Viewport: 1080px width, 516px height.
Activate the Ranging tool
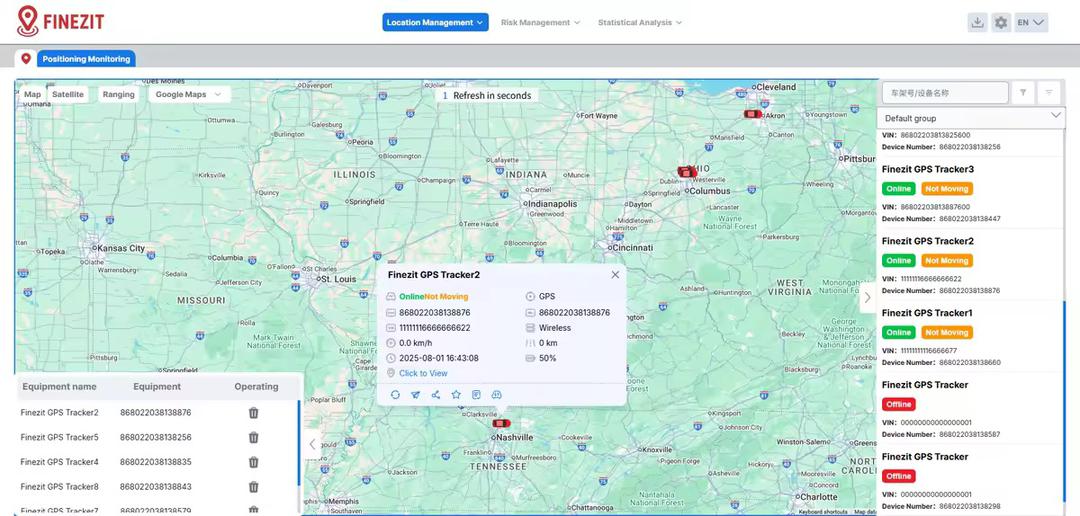pos(118,94)
